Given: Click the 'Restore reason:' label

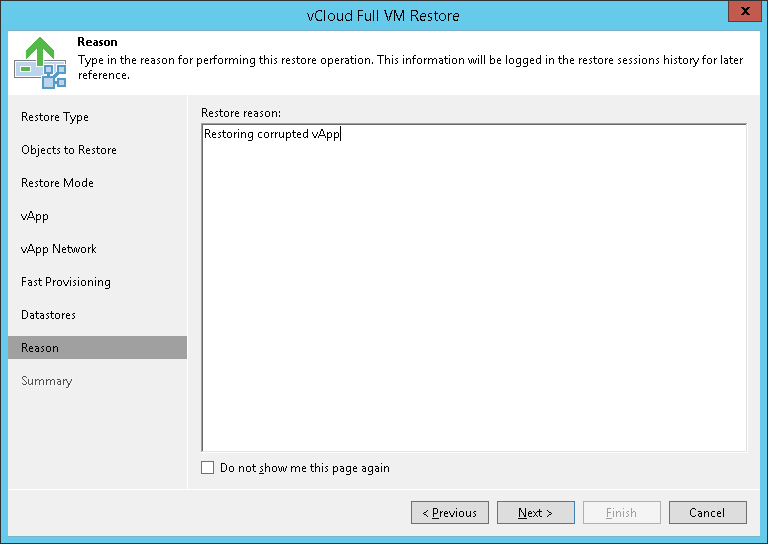Looking at the screenshot, I should point(241,112).
